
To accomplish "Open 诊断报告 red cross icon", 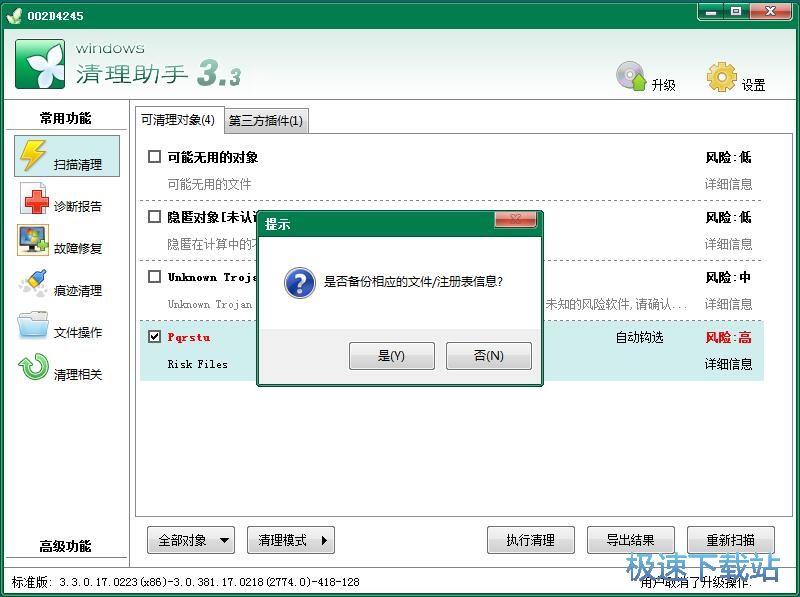I will click(x=34, y=198).
